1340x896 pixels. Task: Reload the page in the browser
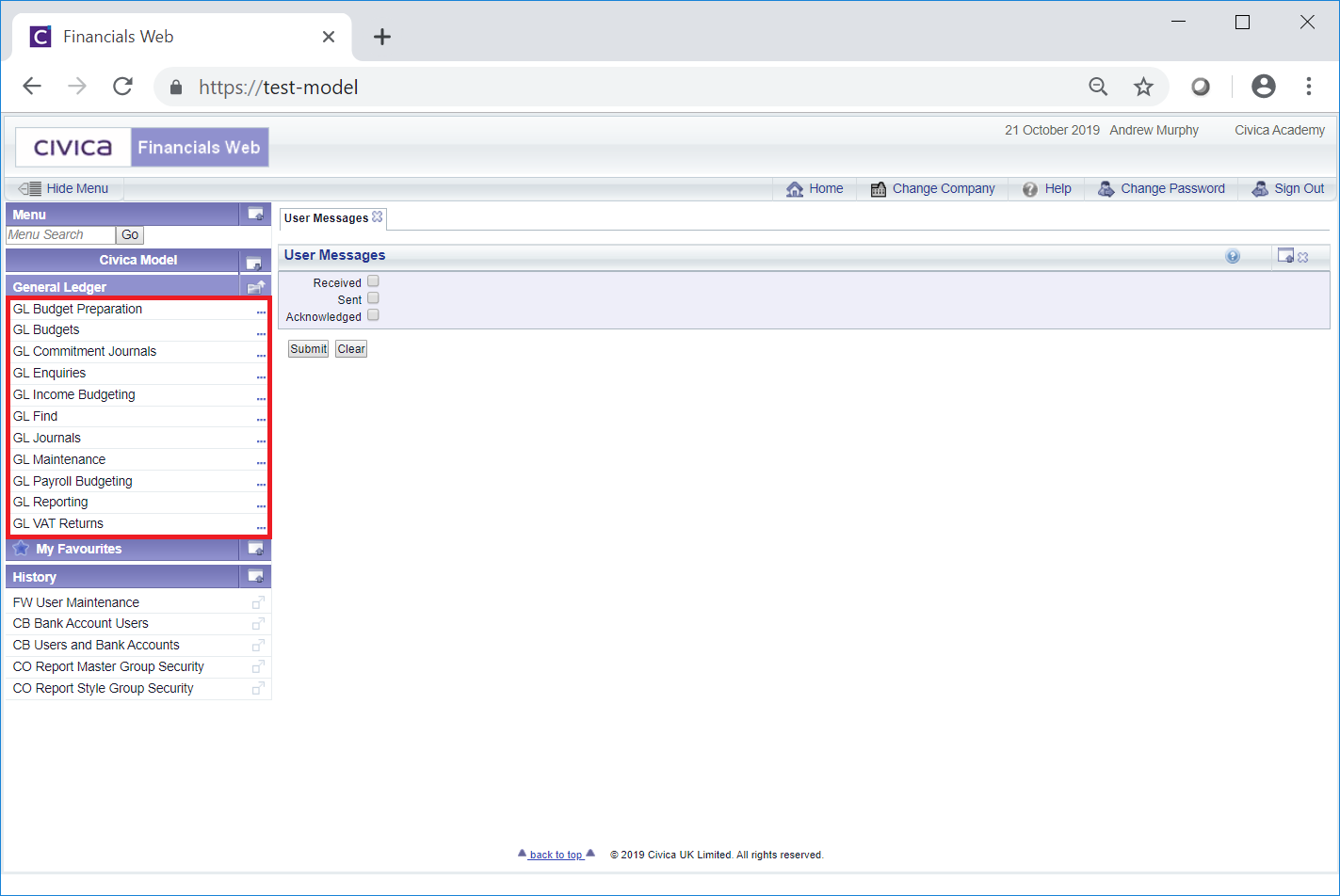(122, 88)
